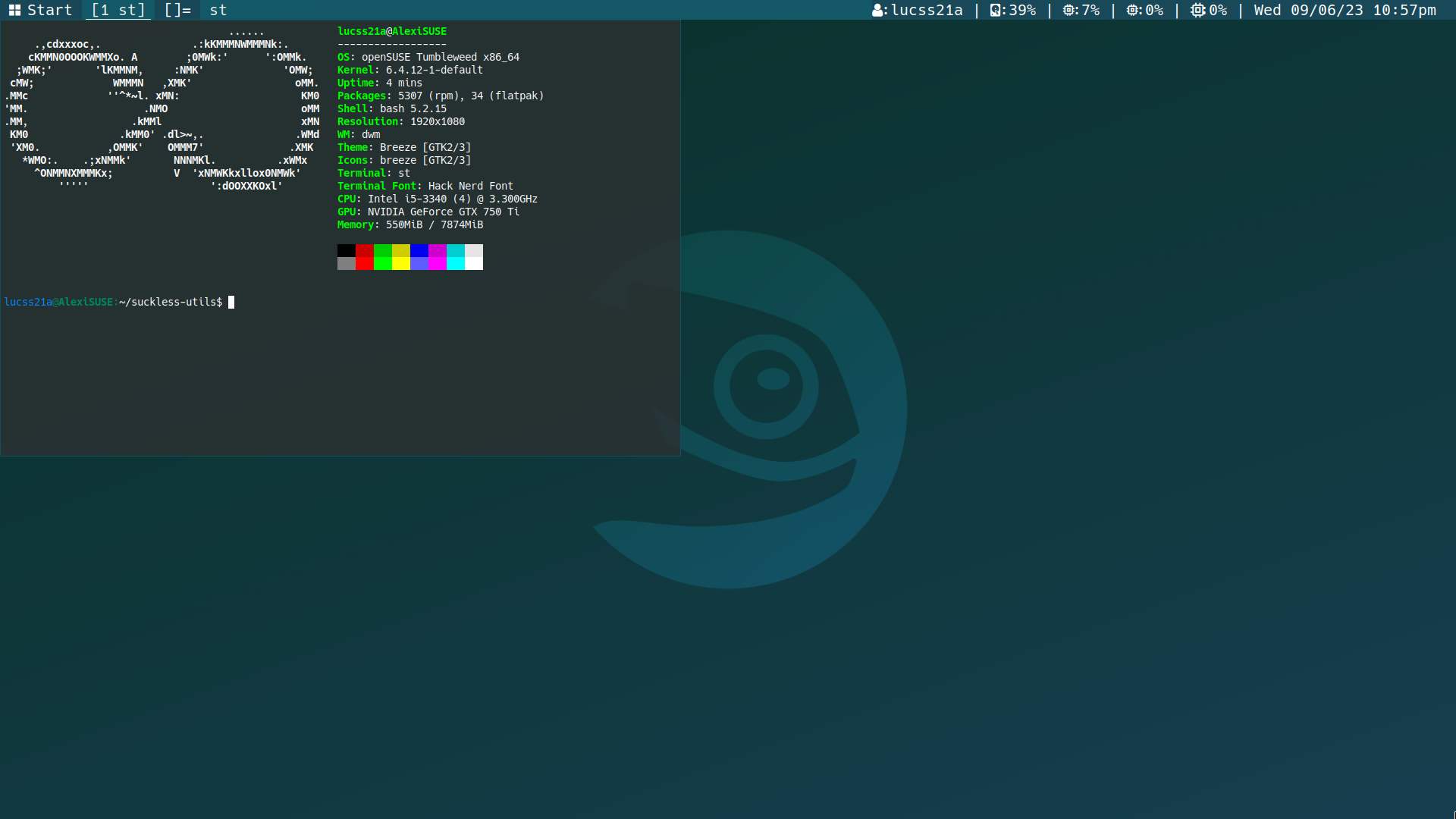Click the st window title in bar
The height and width of the screenshot is (819, 1456).
click(x=218, y=10)
